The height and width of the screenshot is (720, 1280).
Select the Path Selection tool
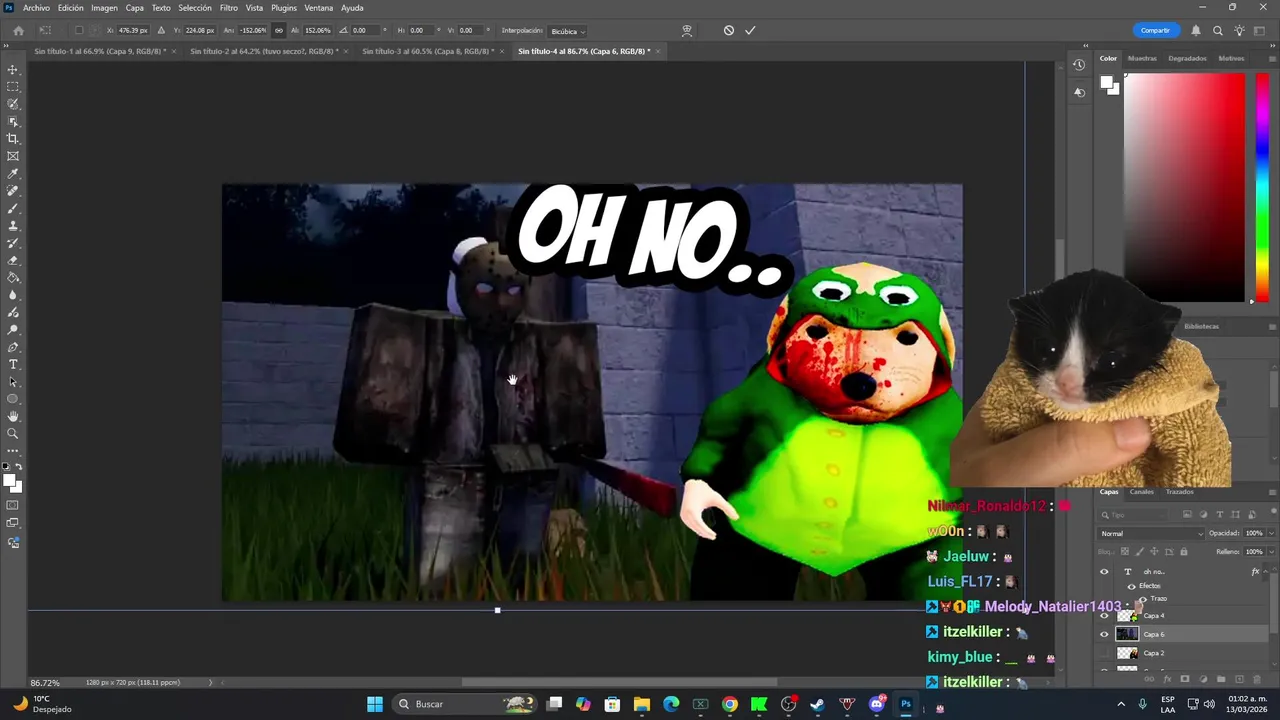13,382
